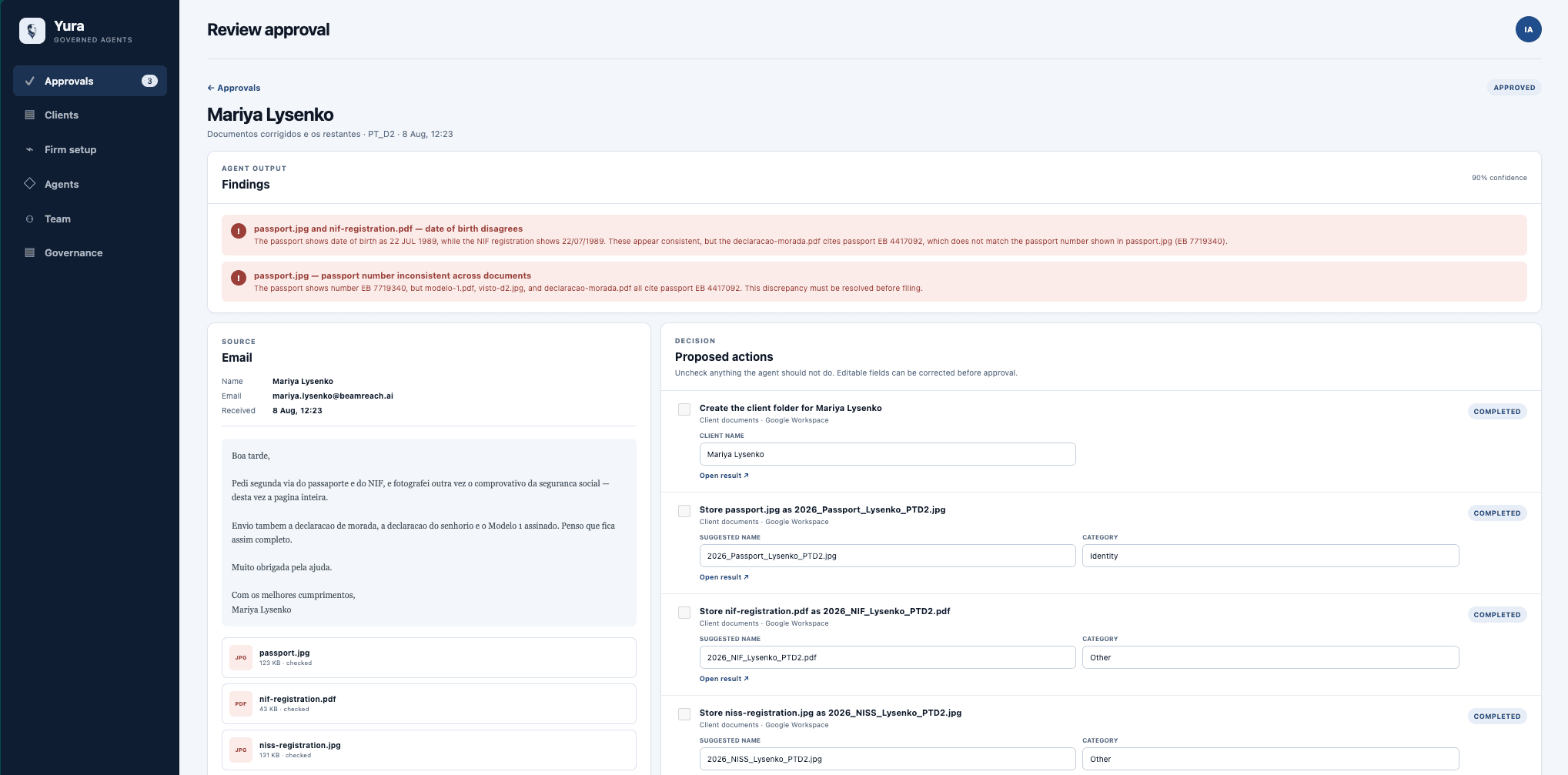Click COMPLETED badge on passport.jpg action
1568x775 pixels.
pos(1497,513)
